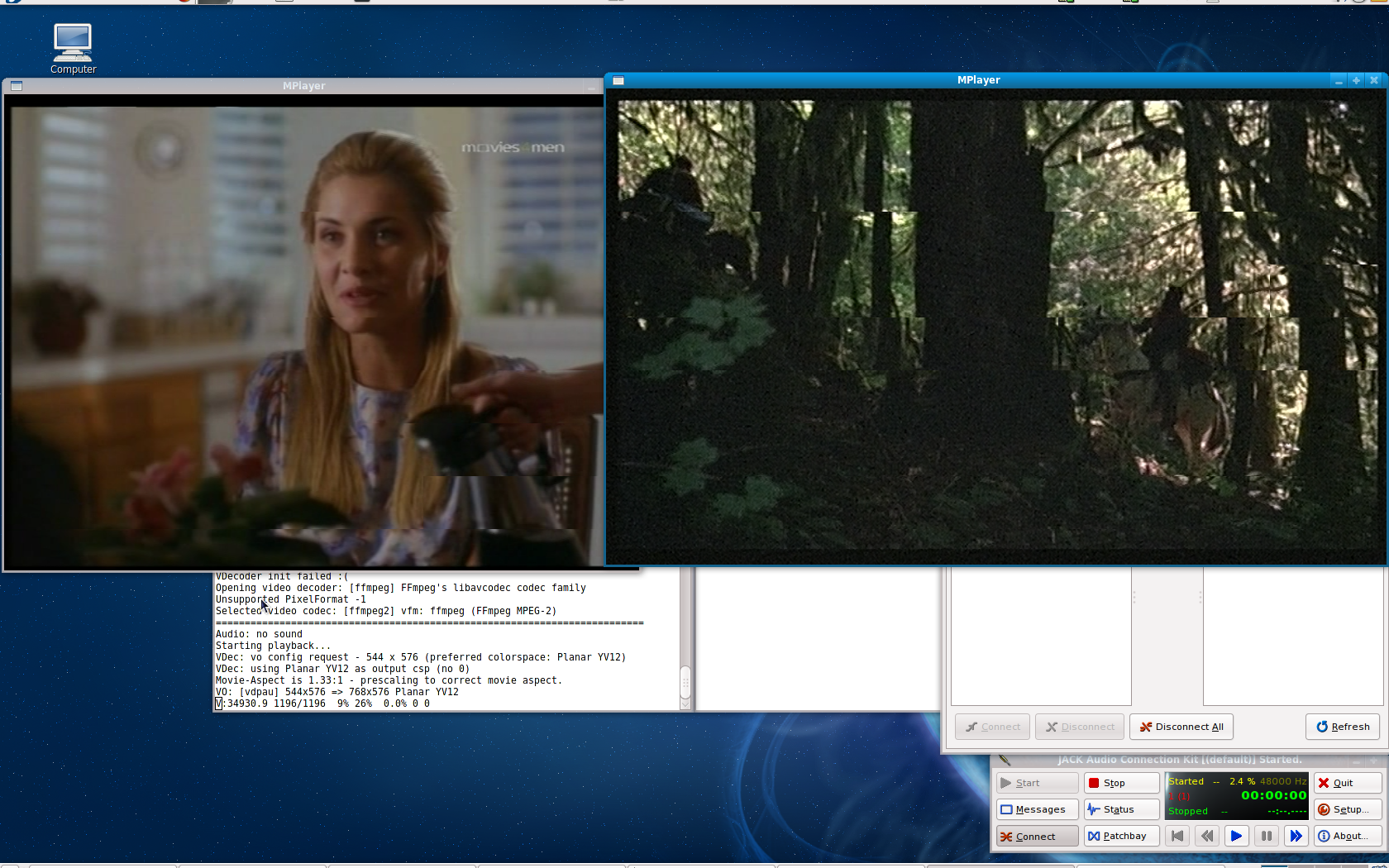Viewport: 1389px width, 868px height.
Task: Click Disconnect All in connections window
Action: click(x=1181, y=727)
